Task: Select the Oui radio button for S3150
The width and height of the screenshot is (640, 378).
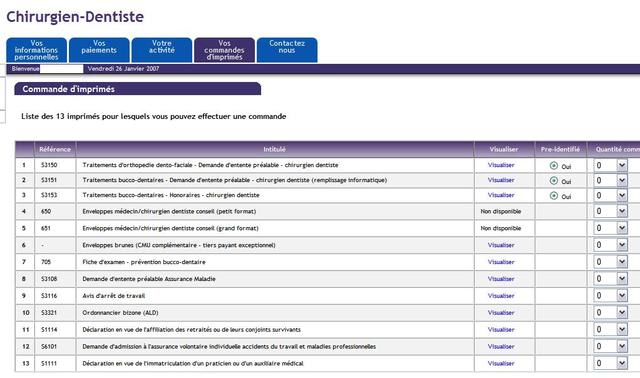Action: point(553,165)
